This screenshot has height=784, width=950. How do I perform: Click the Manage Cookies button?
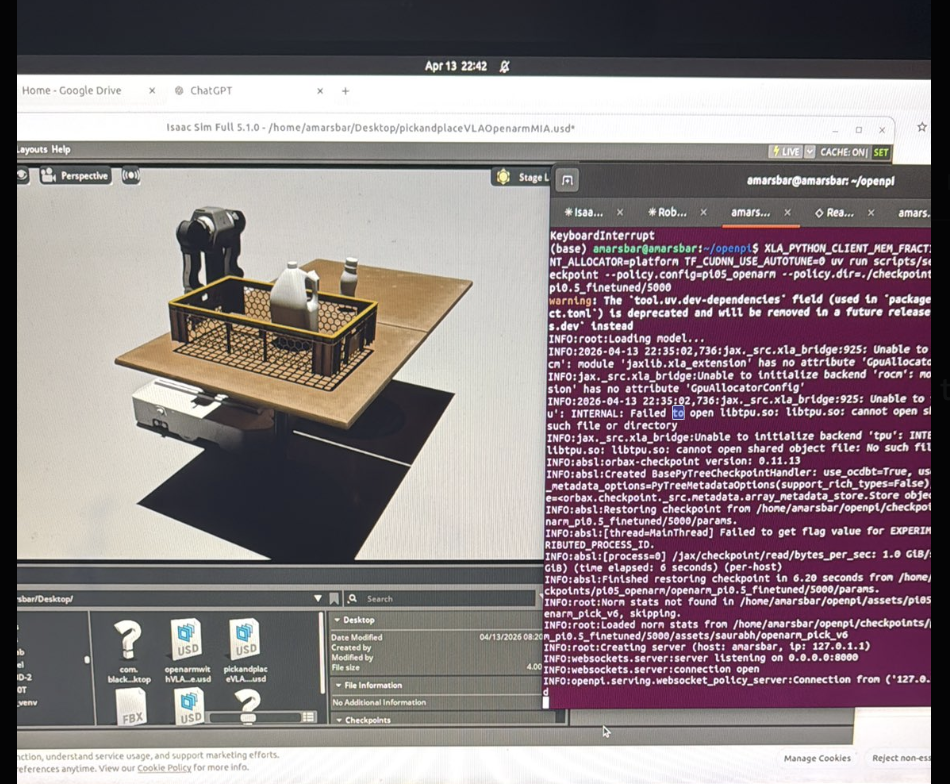817,759
